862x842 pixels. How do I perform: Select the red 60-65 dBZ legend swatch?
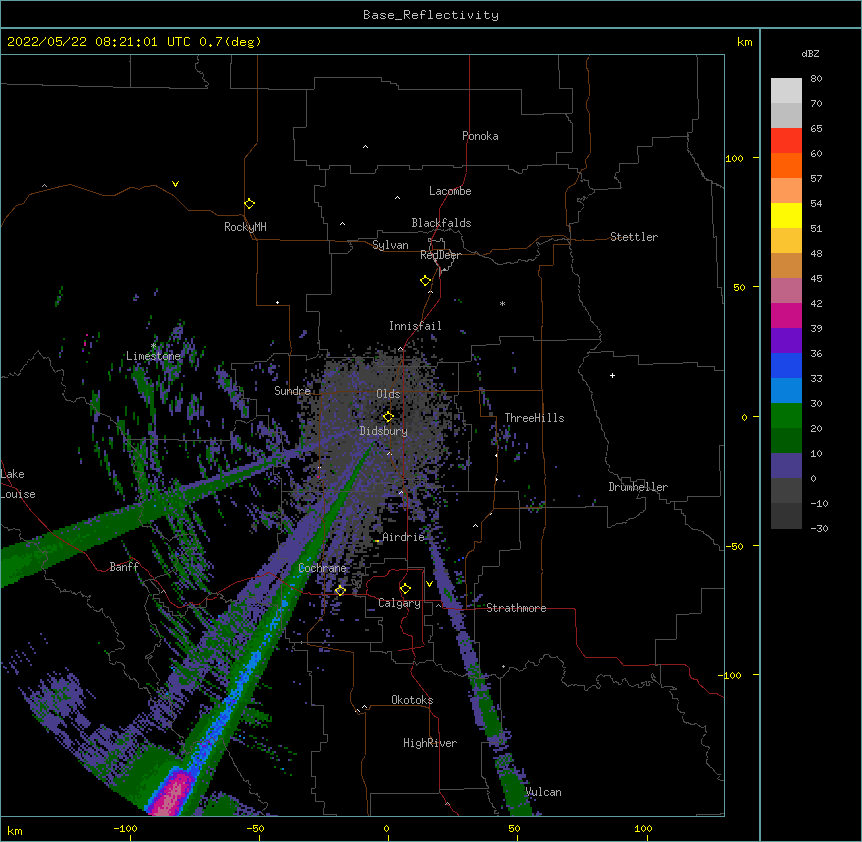786,141
